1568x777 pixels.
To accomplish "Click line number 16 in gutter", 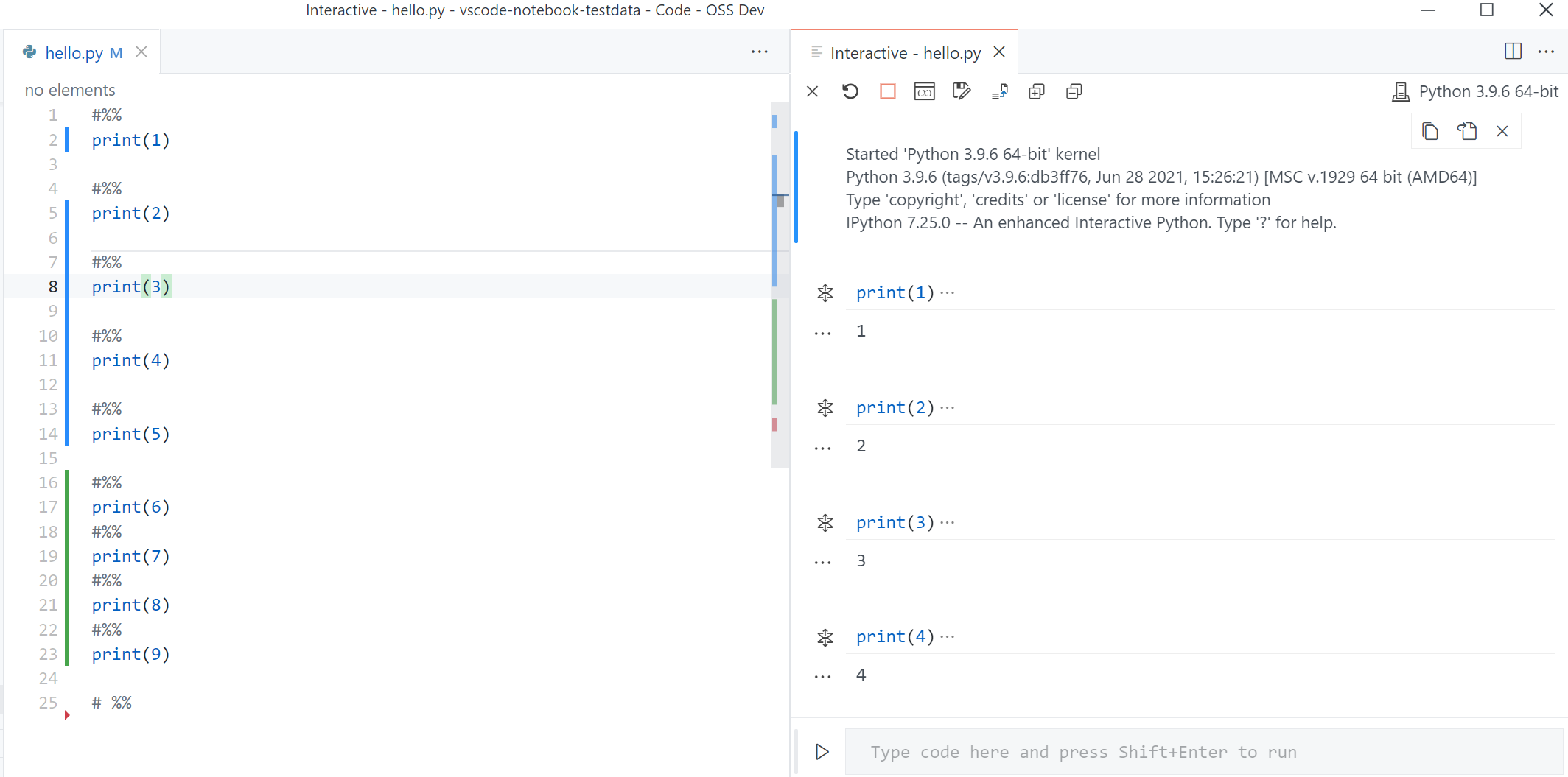I will tap(48, 482).
